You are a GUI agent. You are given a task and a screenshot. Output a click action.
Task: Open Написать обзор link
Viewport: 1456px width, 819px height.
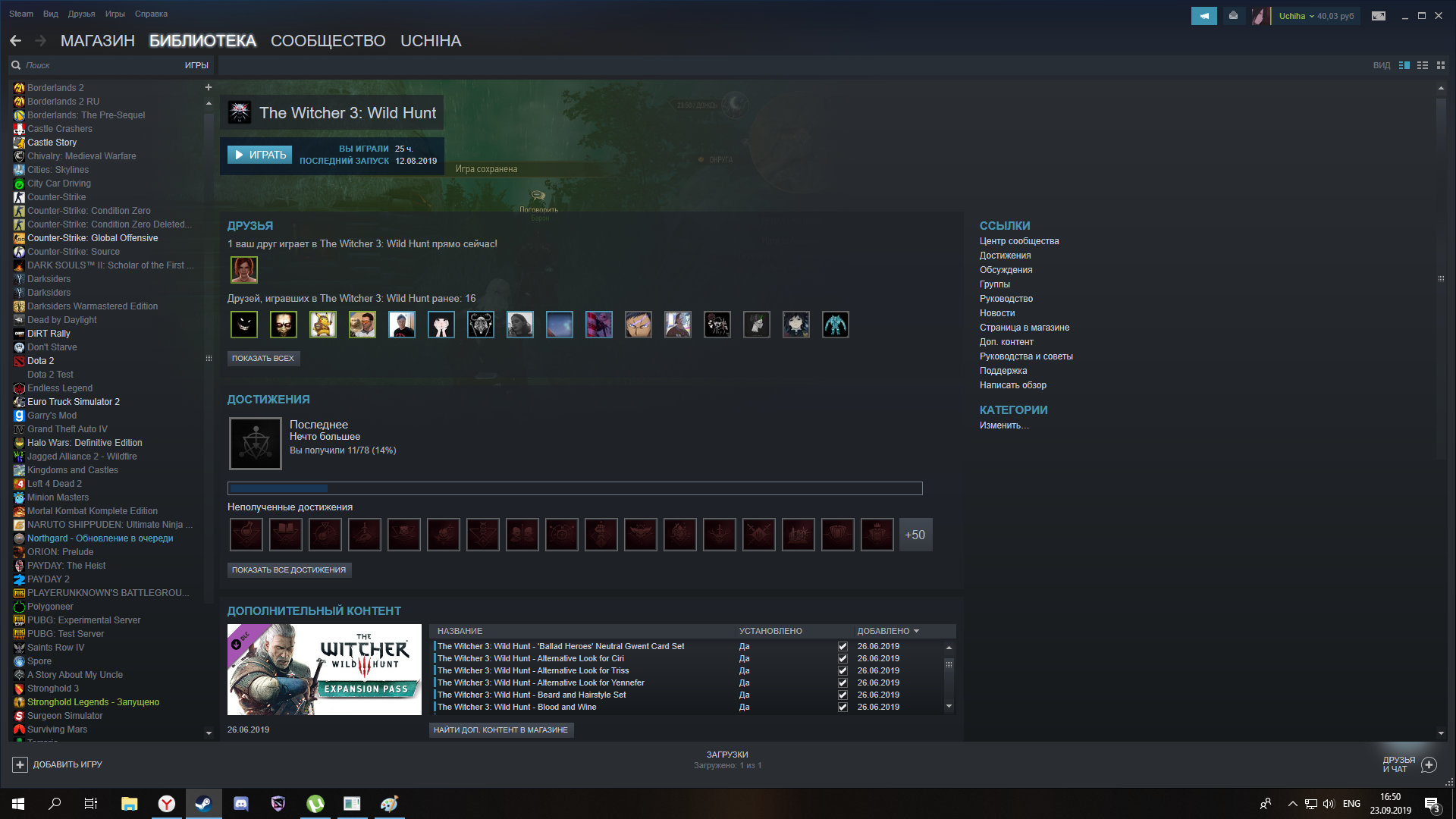(1013, 385)
